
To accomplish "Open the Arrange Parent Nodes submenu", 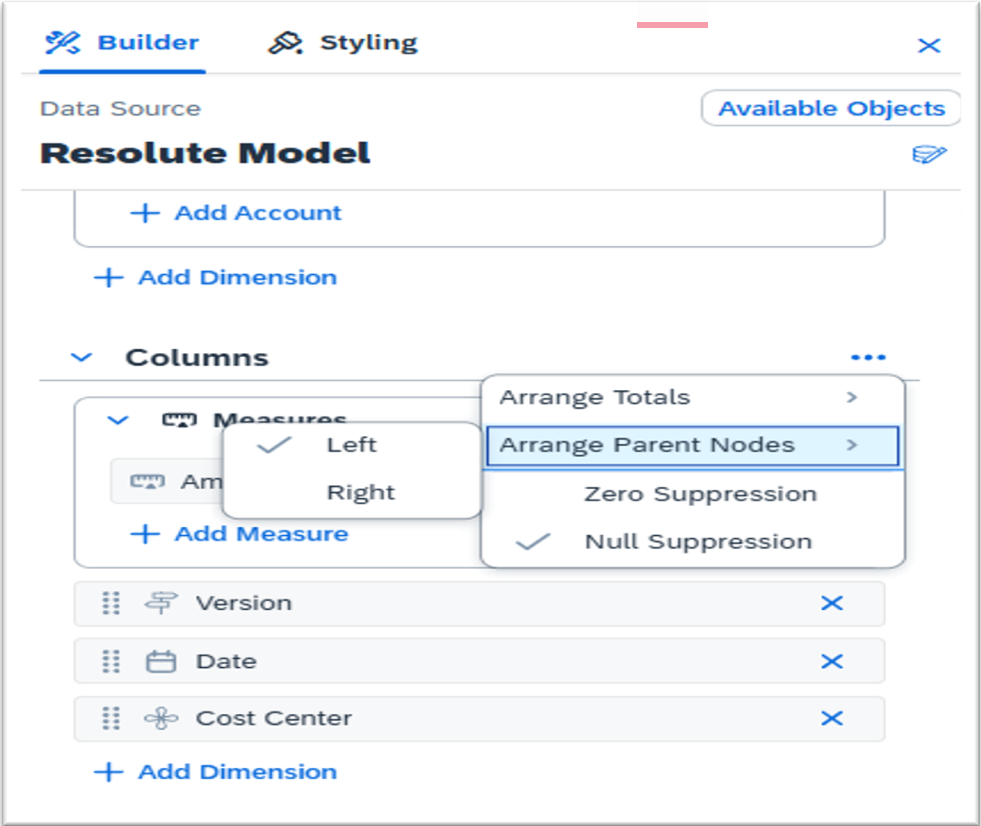I will click(x=692, y=446).
